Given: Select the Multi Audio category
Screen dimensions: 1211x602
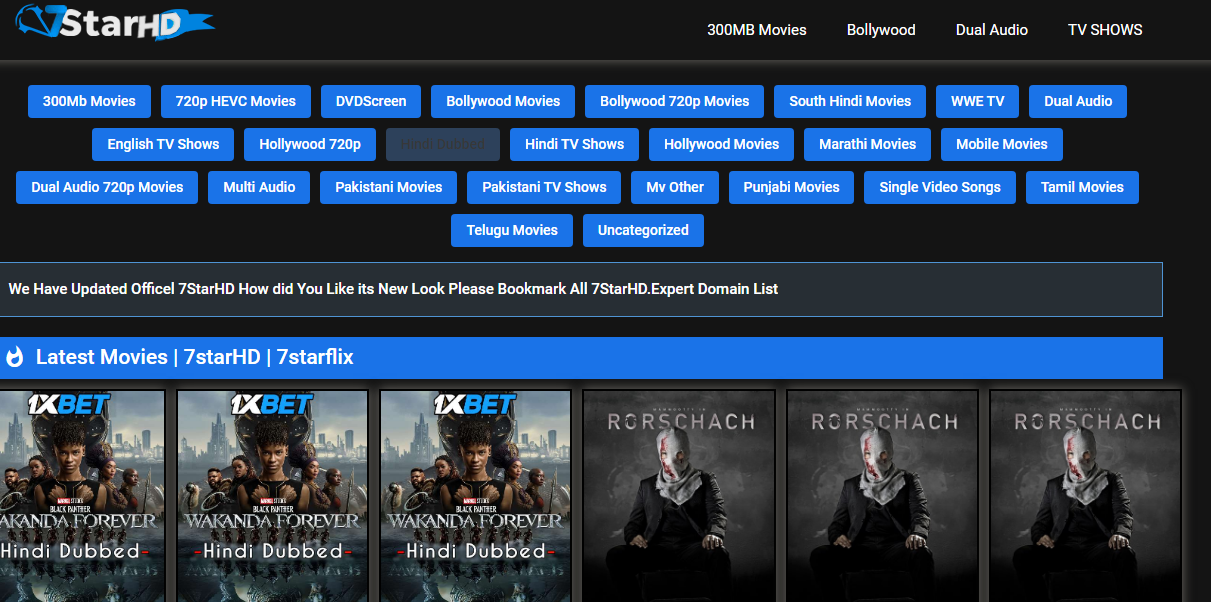Looking at the screenshot, I should point(259,187).
